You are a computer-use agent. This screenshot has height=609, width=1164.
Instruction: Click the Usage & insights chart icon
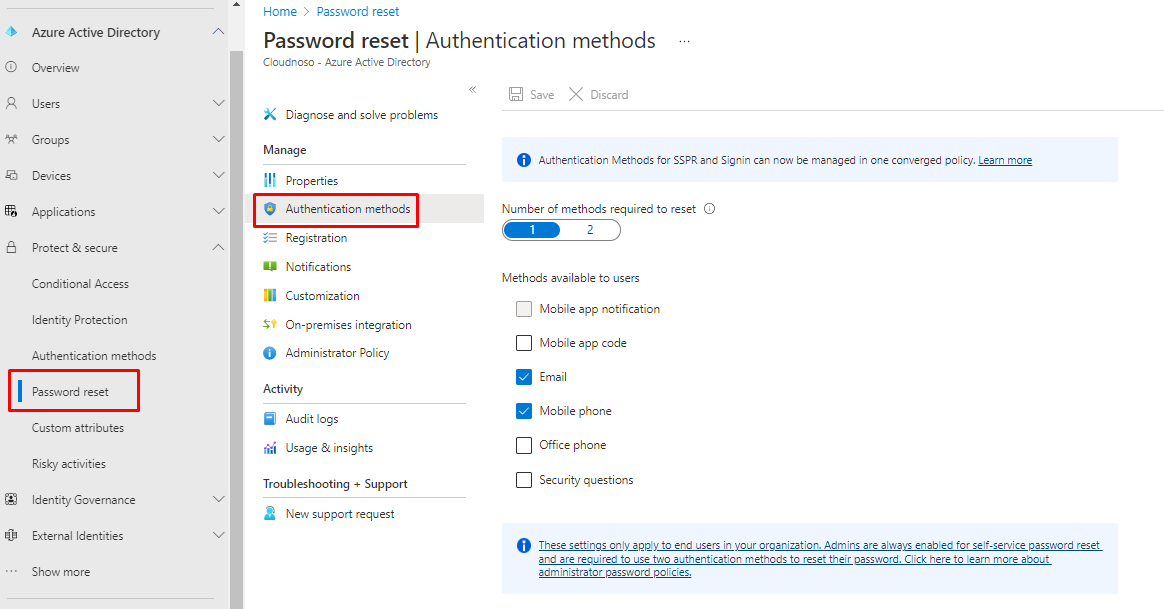pos(270,448)
